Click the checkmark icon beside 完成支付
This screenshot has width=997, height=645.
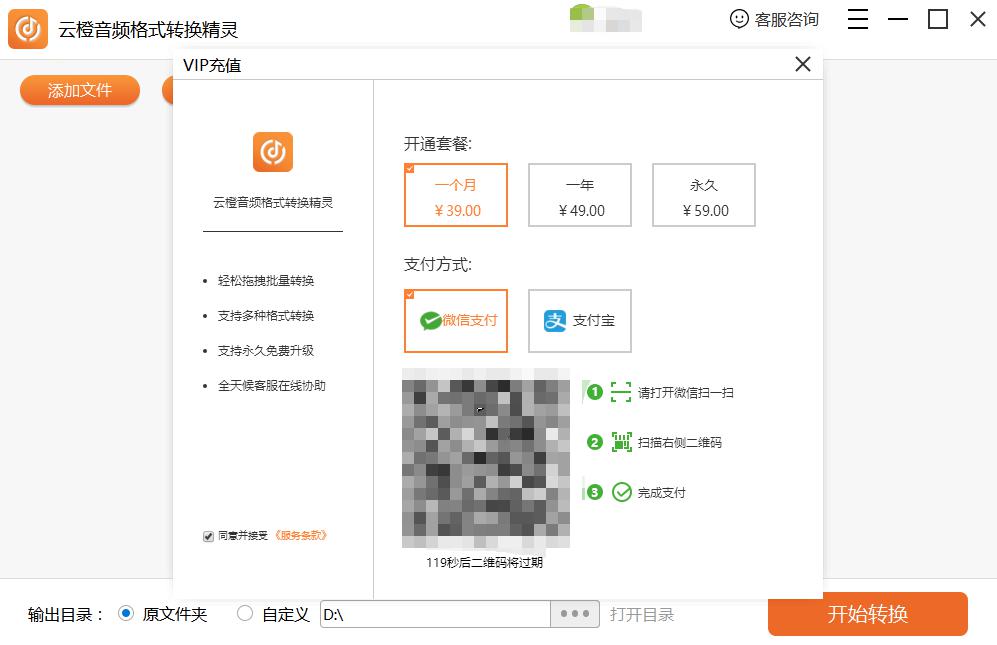[x=621, y=492]
